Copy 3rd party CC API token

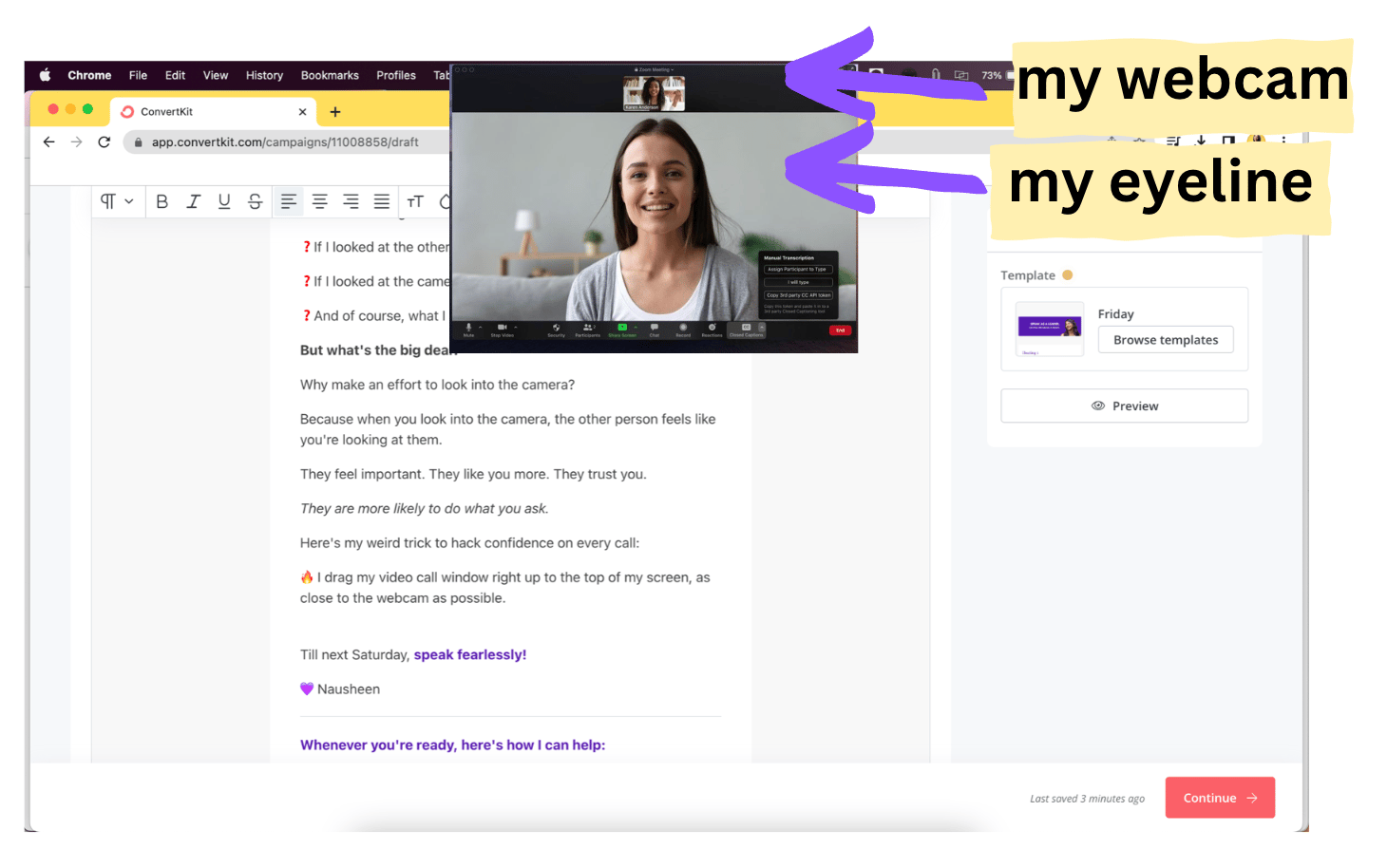[x=798, y=295]
